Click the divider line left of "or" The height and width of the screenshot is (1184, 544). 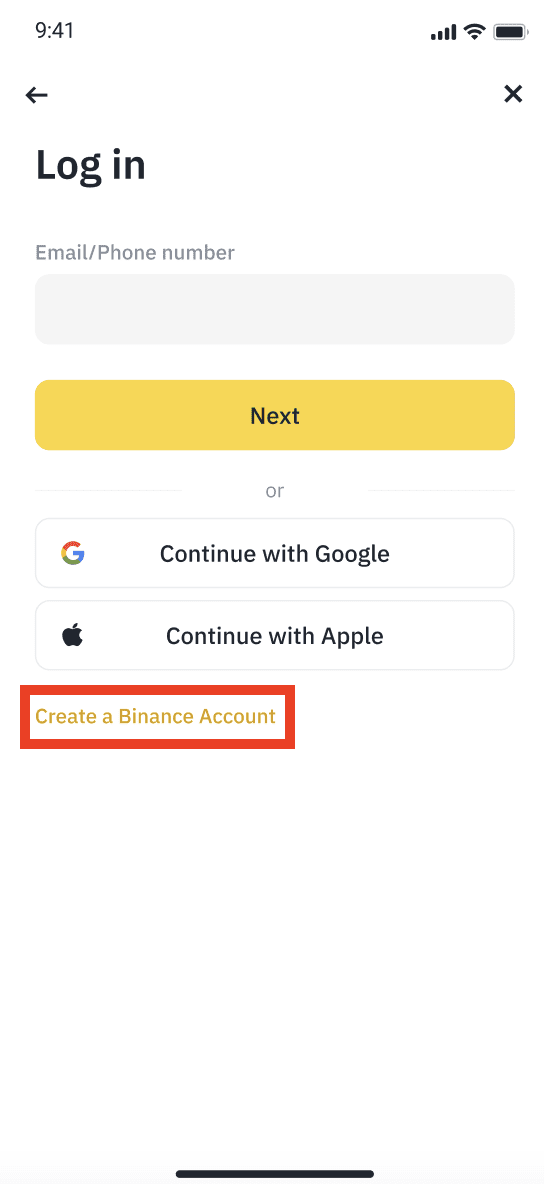click(x=108, y=491)
